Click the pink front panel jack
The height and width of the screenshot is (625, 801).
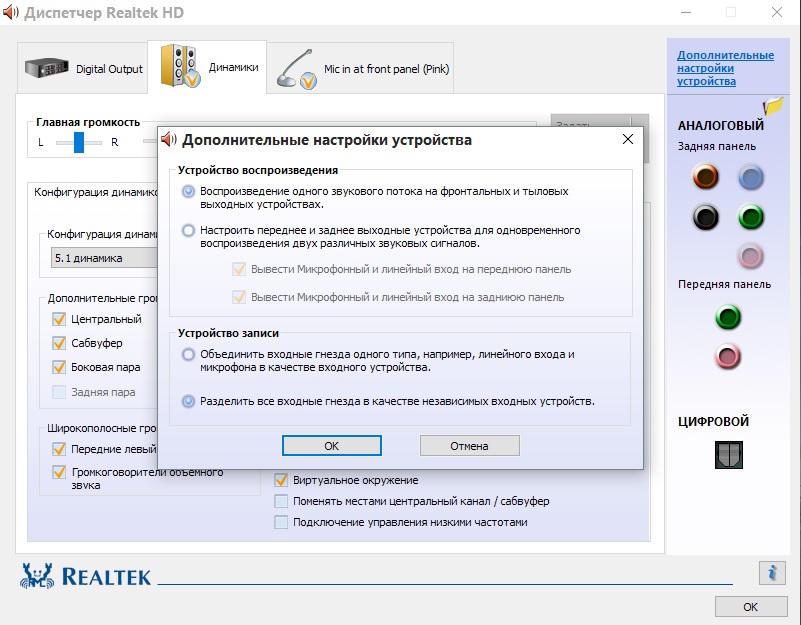[x=728, y=356]
